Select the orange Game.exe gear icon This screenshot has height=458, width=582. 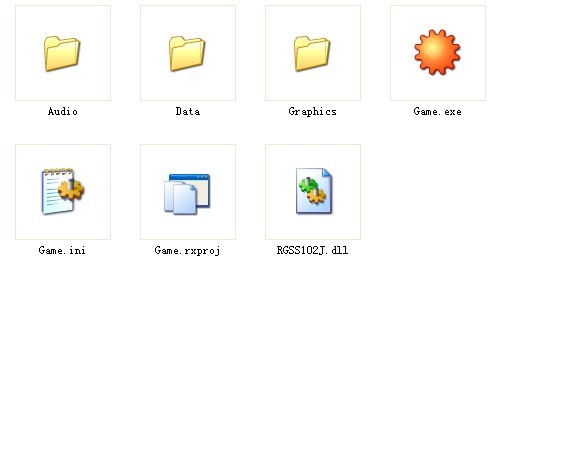click(437, 52)
